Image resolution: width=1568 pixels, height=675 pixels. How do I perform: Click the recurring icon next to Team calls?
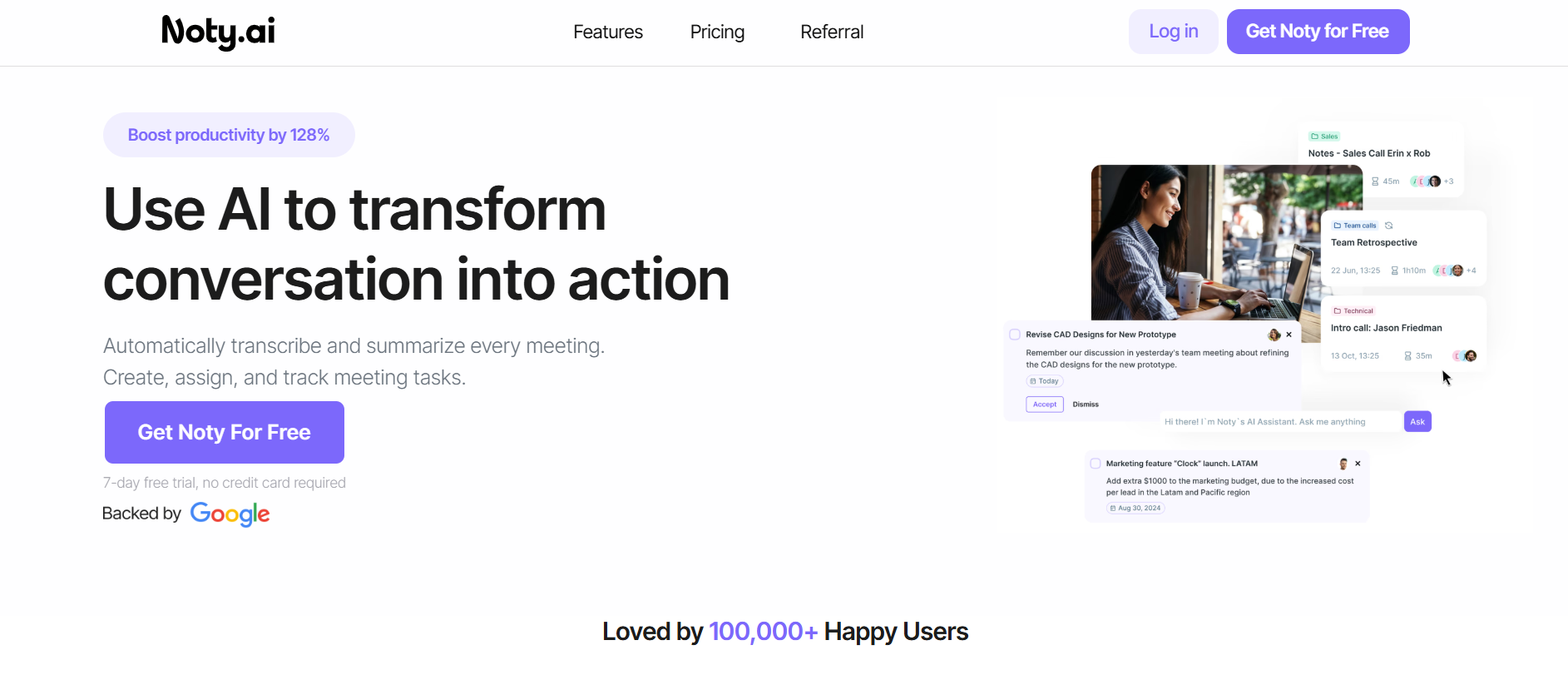coord(1388,226)
